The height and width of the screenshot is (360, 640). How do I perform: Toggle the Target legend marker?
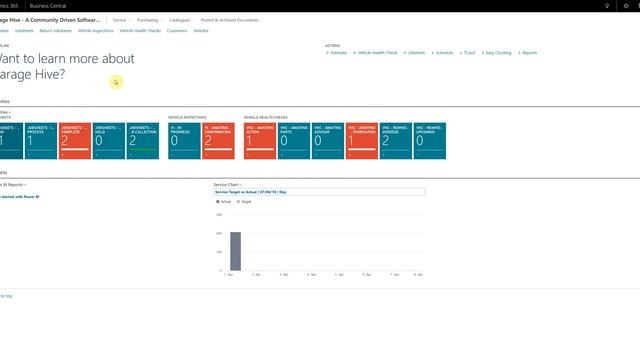click(x=238, y=202)
